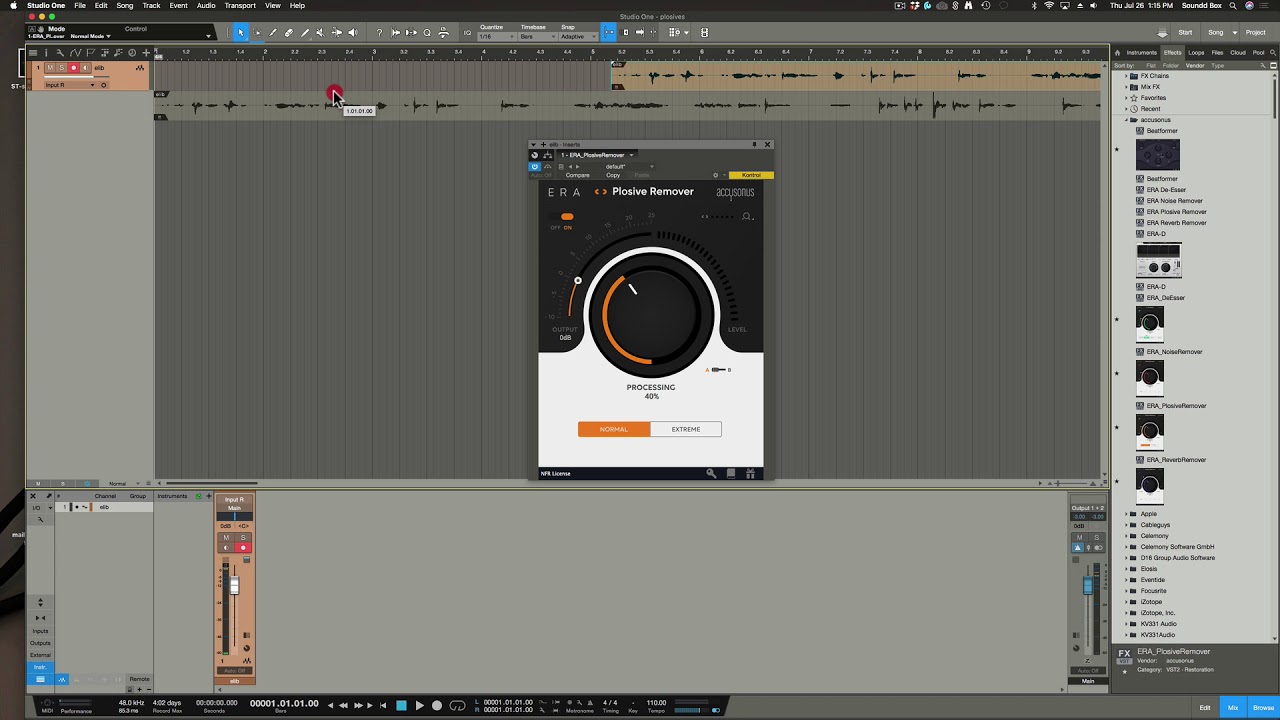Solo the elib mixer channel
The width and height of the screenshot is (1280, 720).
click(242, 538)
